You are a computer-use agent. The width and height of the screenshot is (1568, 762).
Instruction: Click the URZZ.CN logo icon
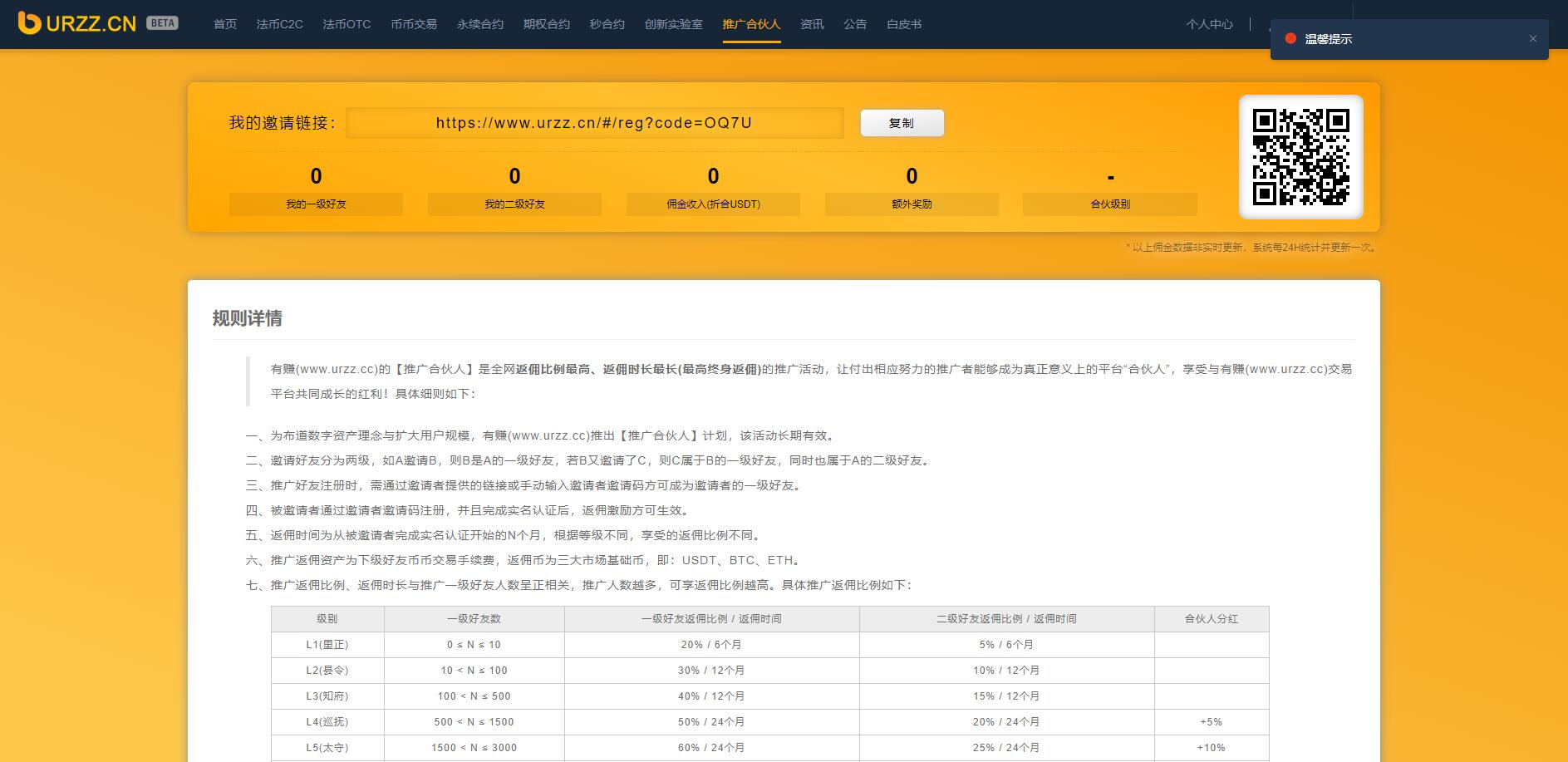30,23
